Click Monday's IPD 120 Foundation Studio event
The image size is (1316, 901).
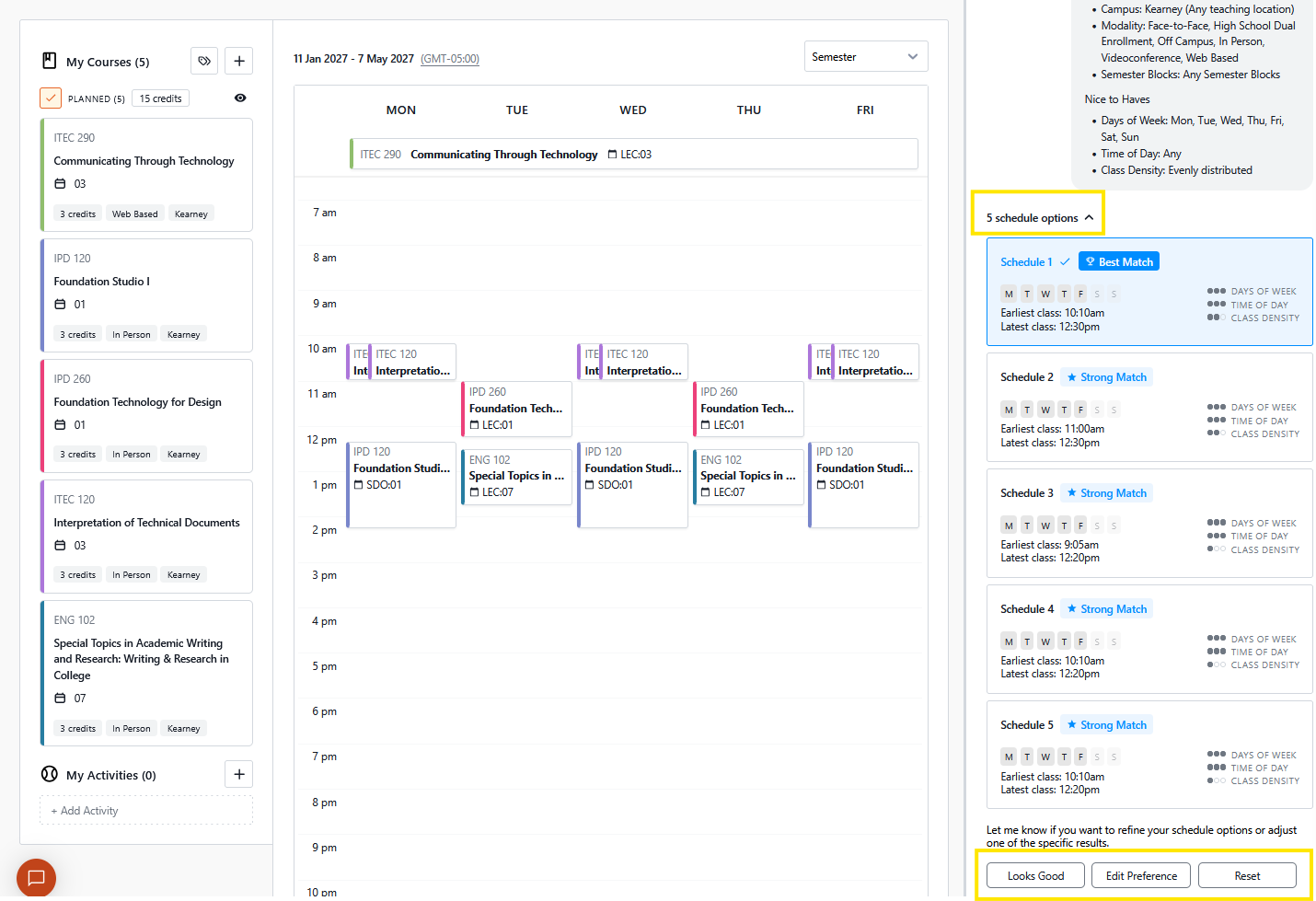pos(400,485)
